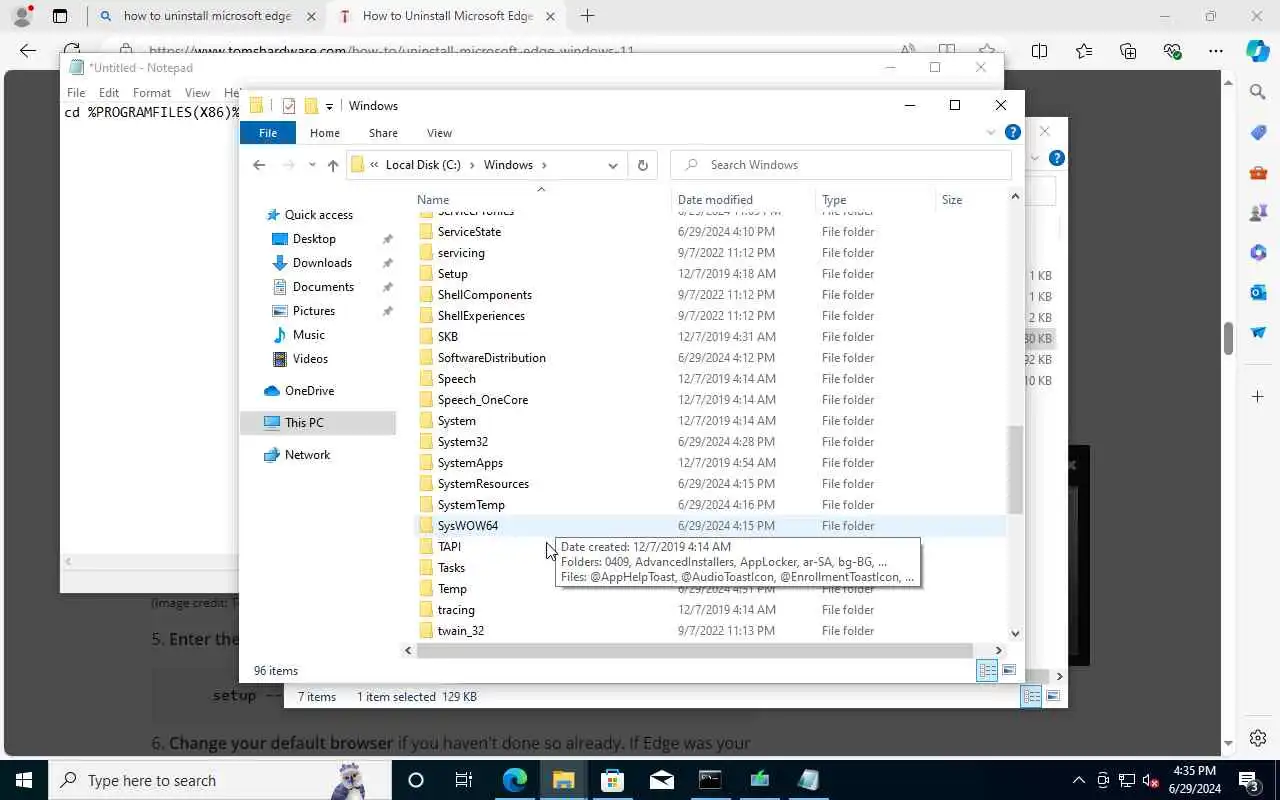Viewport: 1280px width, 800px height.
Task: Open Edge Settings and more menu
Action: 1216,51
